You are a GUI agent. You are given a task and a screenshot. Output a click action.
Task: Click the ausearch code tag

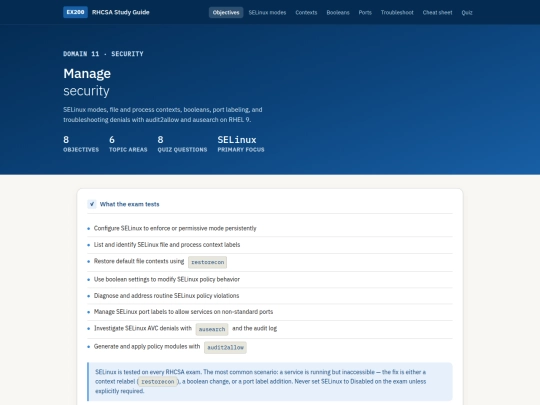[x=212, y=329]
